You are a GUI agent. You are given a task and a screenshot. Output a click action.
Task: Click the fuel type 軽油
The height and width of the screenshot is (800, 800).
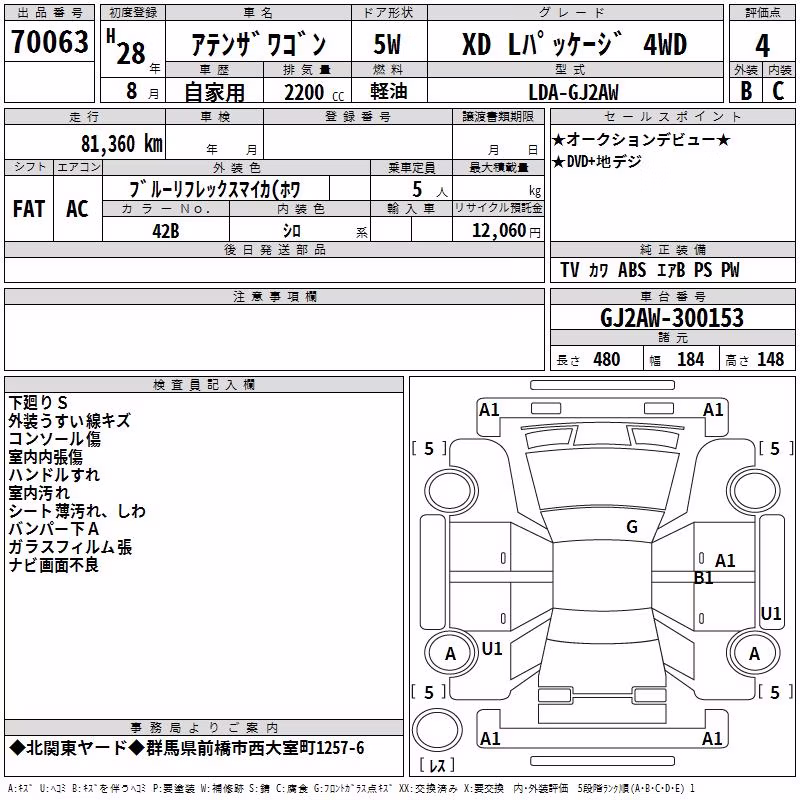click(389, 91)
